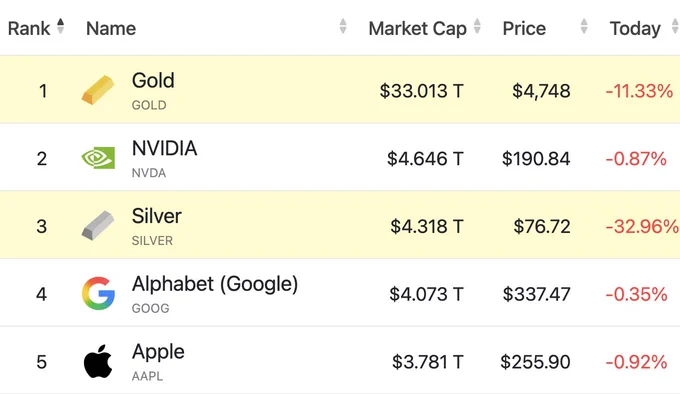
Task: Open the Apple company page
Action: pyautogui.click(x=158, y=352)
